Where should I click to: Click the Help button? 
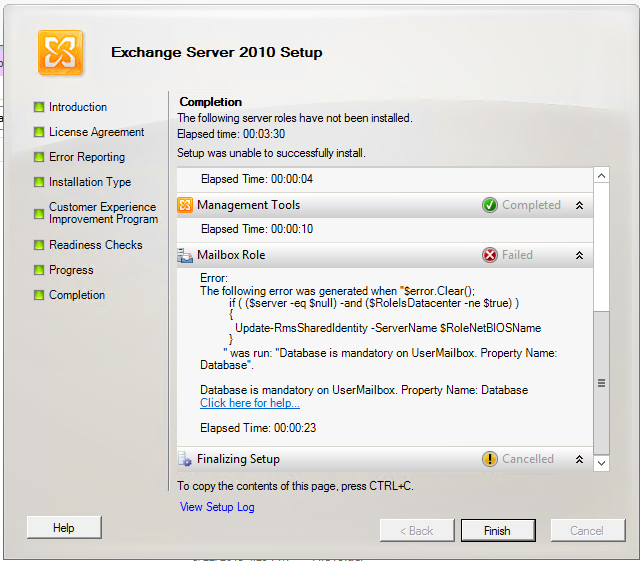(x=64, y=528)
